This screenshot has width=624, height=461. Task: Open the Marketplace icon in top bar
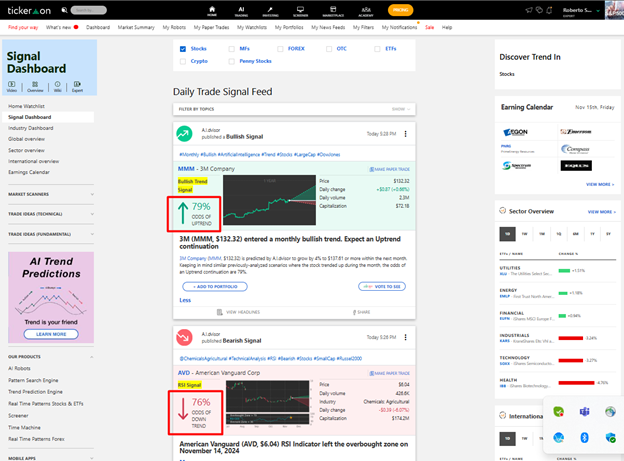333,11
